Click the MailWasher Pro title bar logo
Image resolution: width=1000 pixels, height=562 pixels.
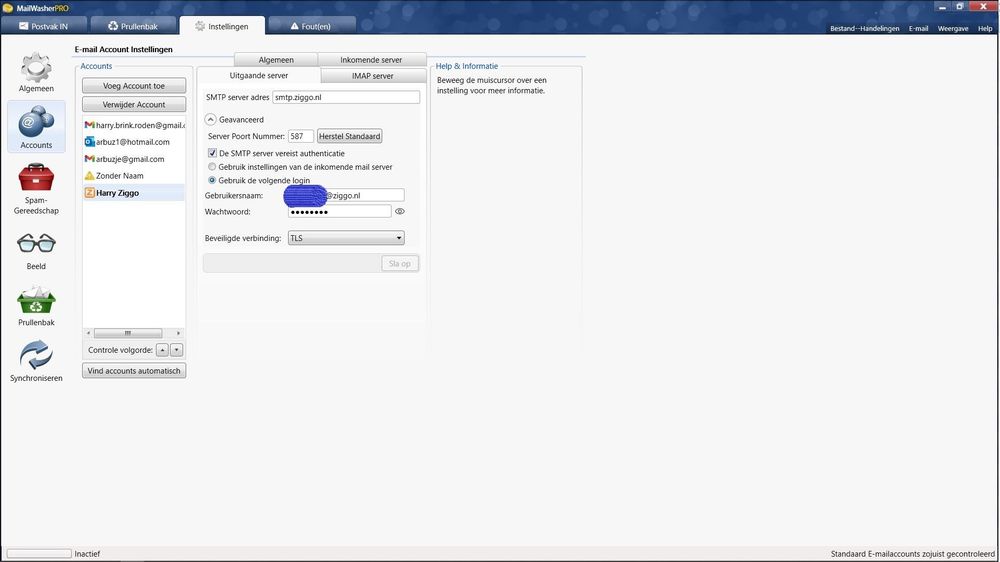click(x=8, y=8)
